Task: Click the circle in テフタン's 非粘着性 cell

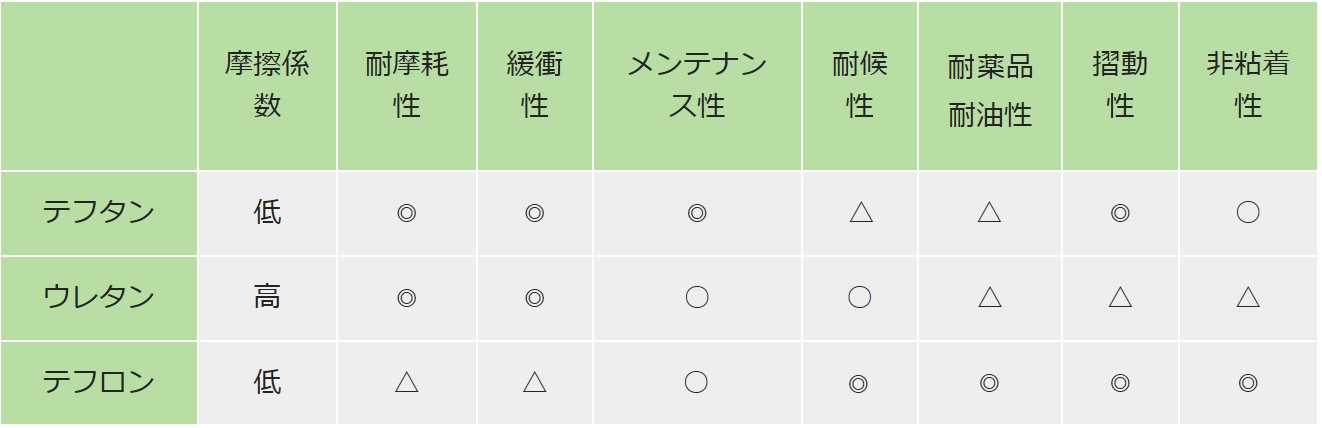Action: (x=1248, y=212)
